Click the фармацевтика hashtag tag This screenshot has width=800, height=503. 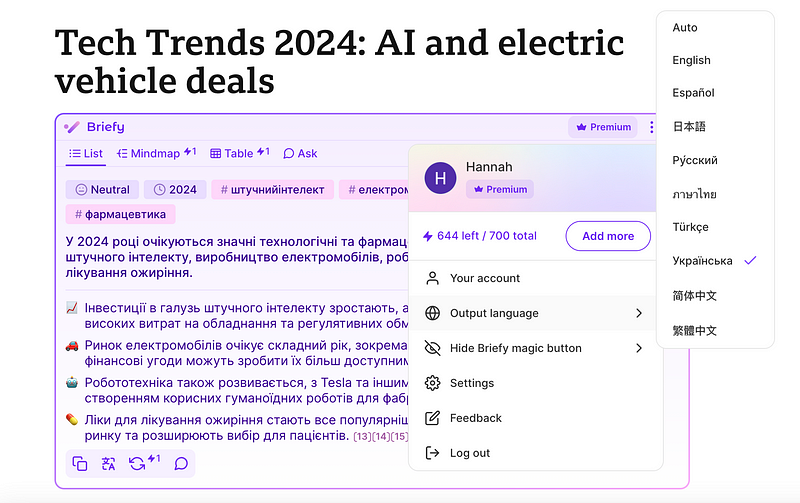[x=120, y=214]
